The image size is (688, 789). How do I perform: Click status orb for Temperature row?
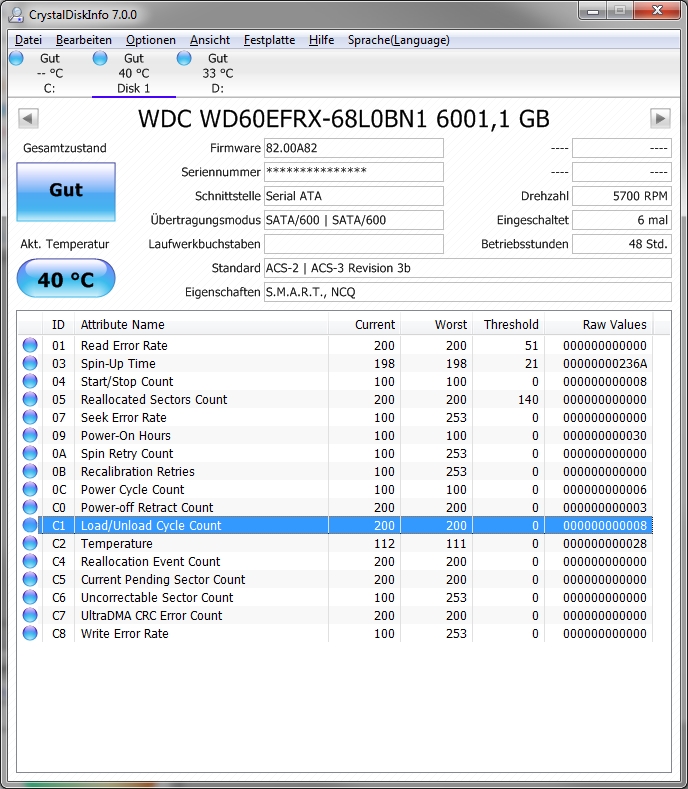coord(30,543)
